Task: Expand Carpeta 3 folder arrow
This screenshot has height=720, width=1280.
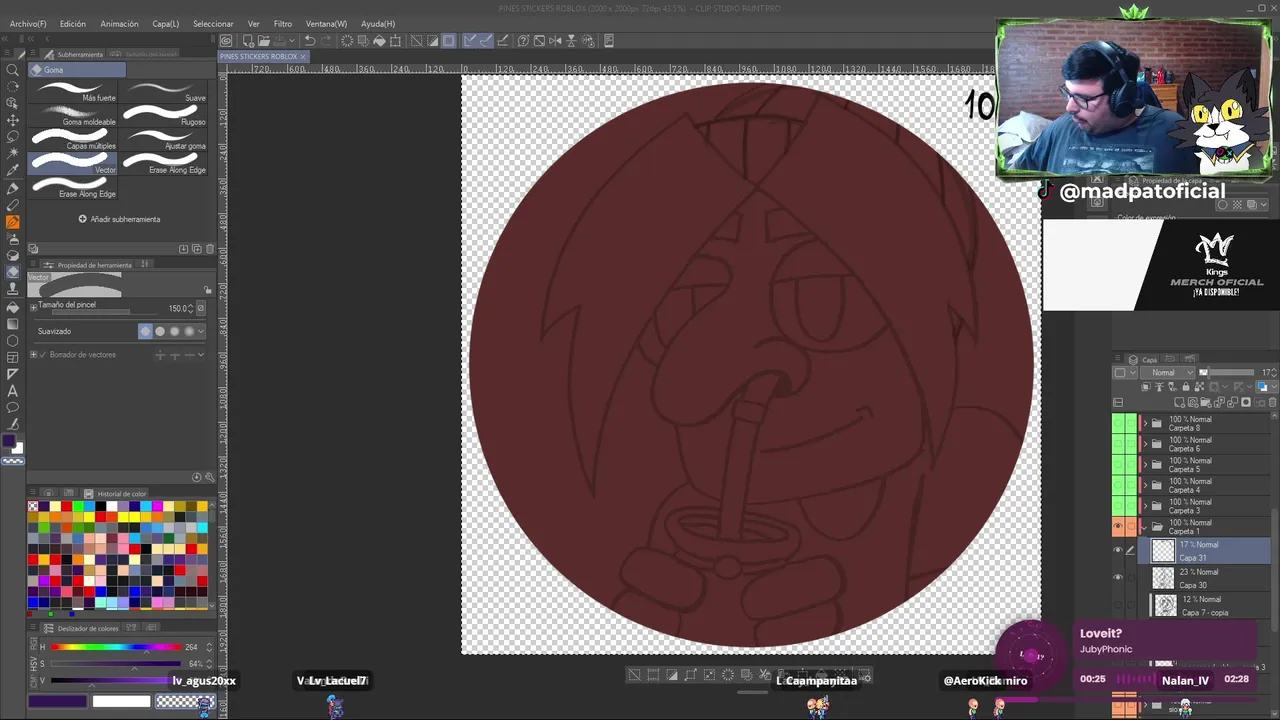Action: tap(1145, 507)
